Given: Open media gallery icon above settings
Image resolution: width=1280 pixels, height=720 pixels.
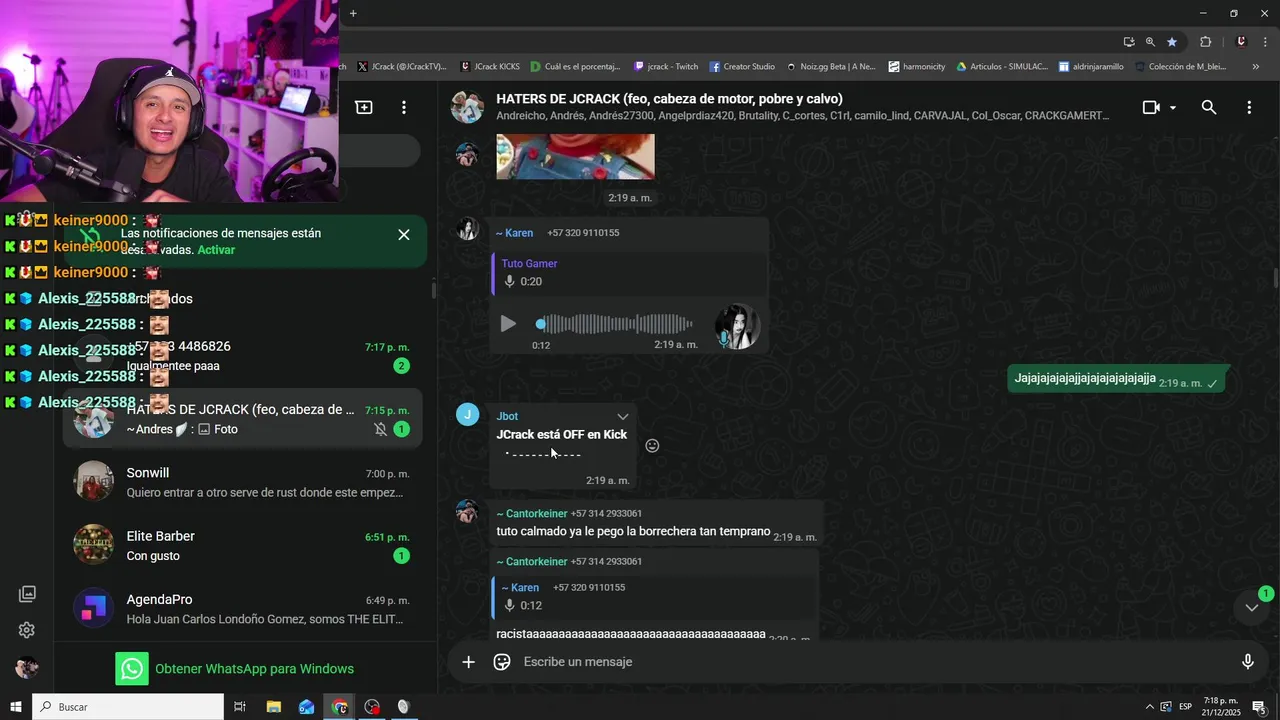Looking at the screenshot, I should [27, 594].
